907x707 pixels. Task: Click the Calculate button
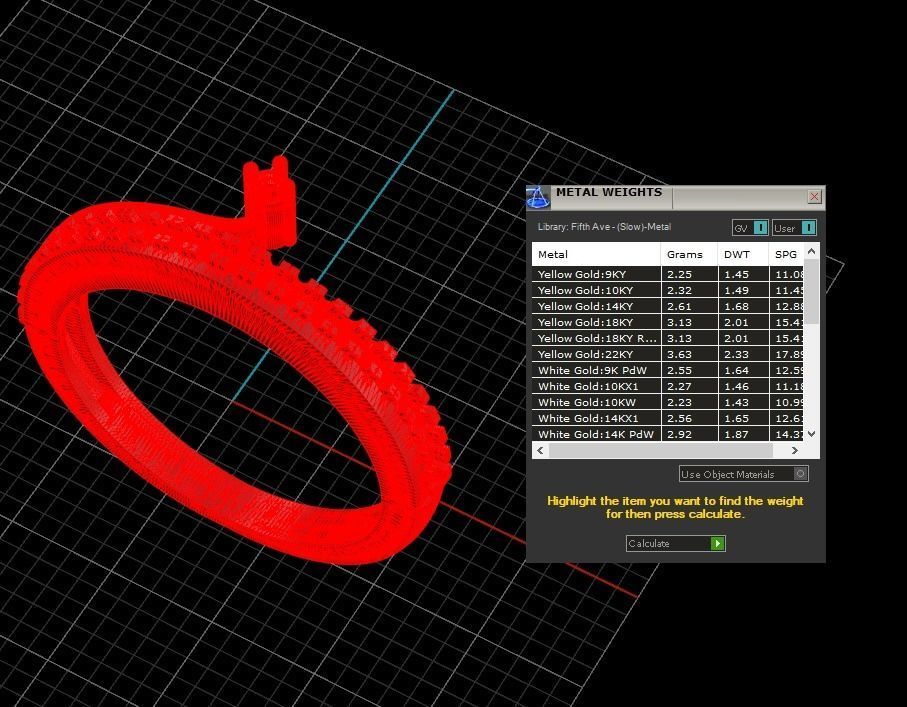[x=675, y=543]
